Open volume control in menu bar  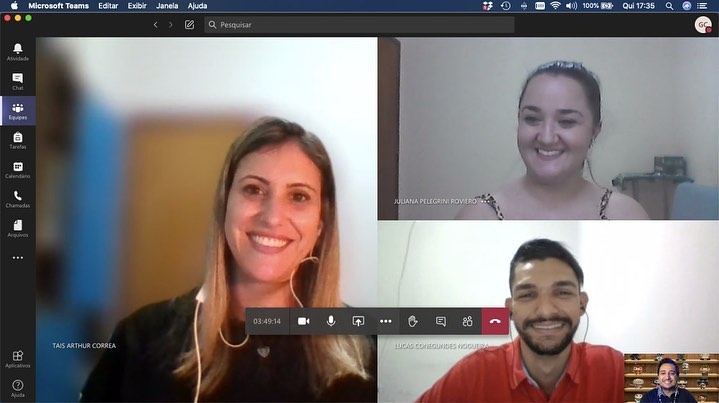coord(571,6)
